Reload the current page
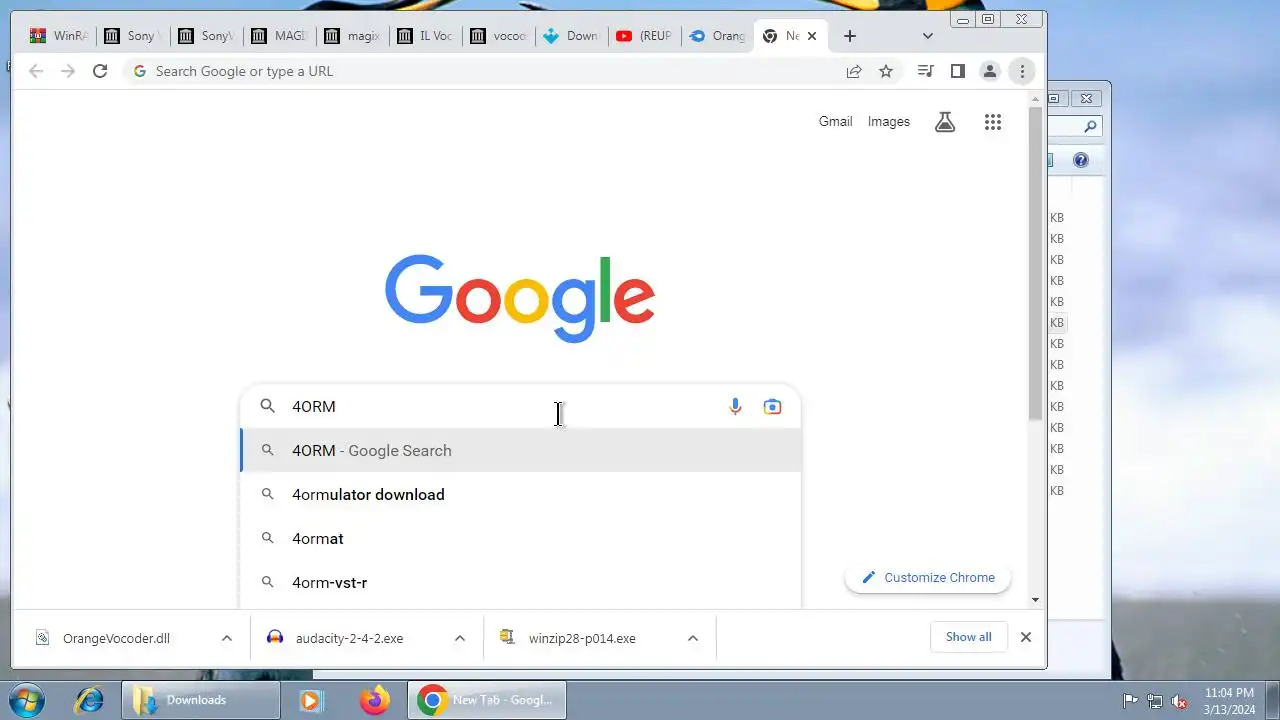 coord(100,71)
